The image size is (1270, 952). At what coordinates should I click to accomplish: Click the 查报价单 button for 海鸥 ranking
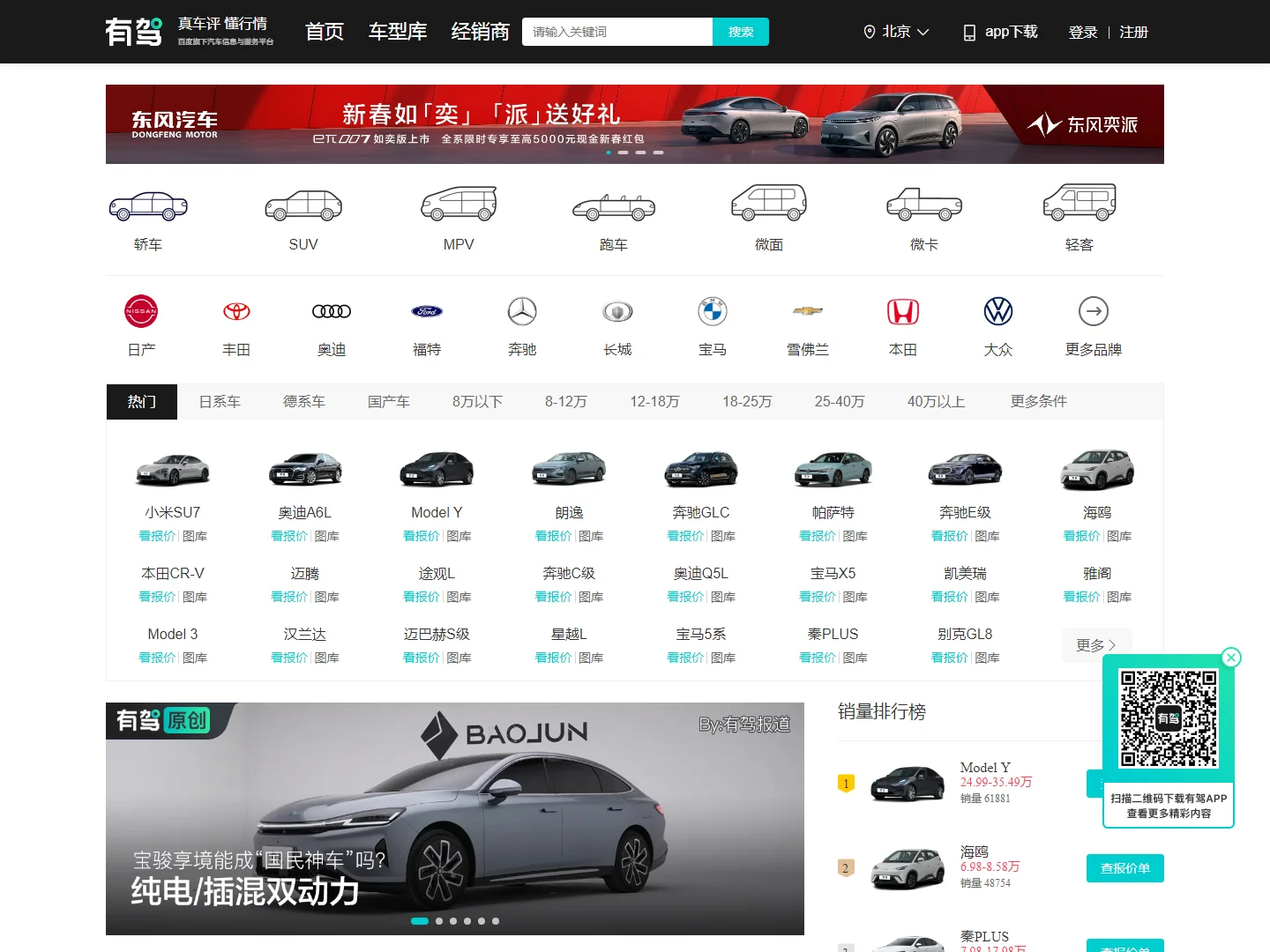coord(1125,868)
